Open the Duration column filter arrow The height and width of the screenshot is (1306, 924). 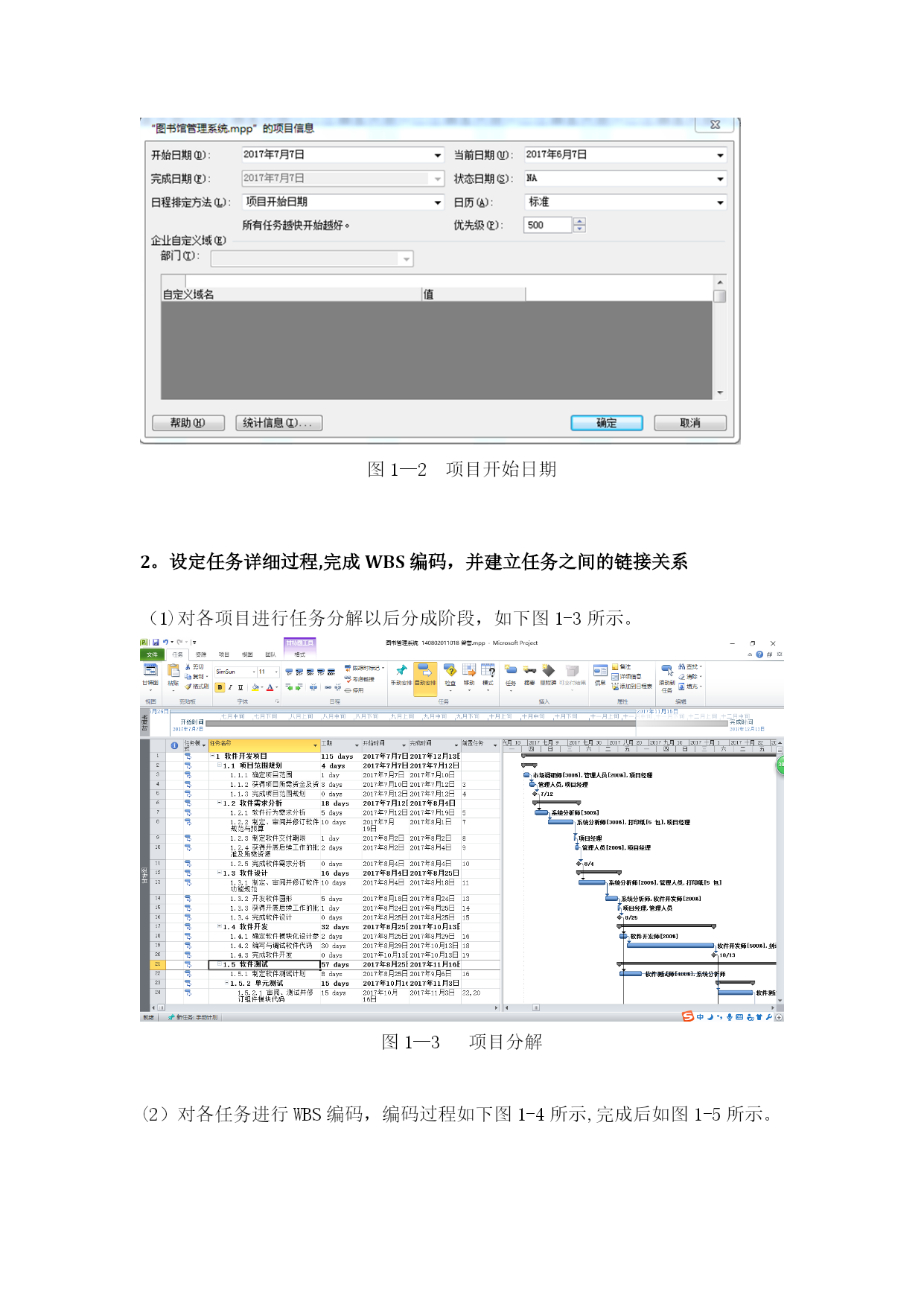pos(357,745)
